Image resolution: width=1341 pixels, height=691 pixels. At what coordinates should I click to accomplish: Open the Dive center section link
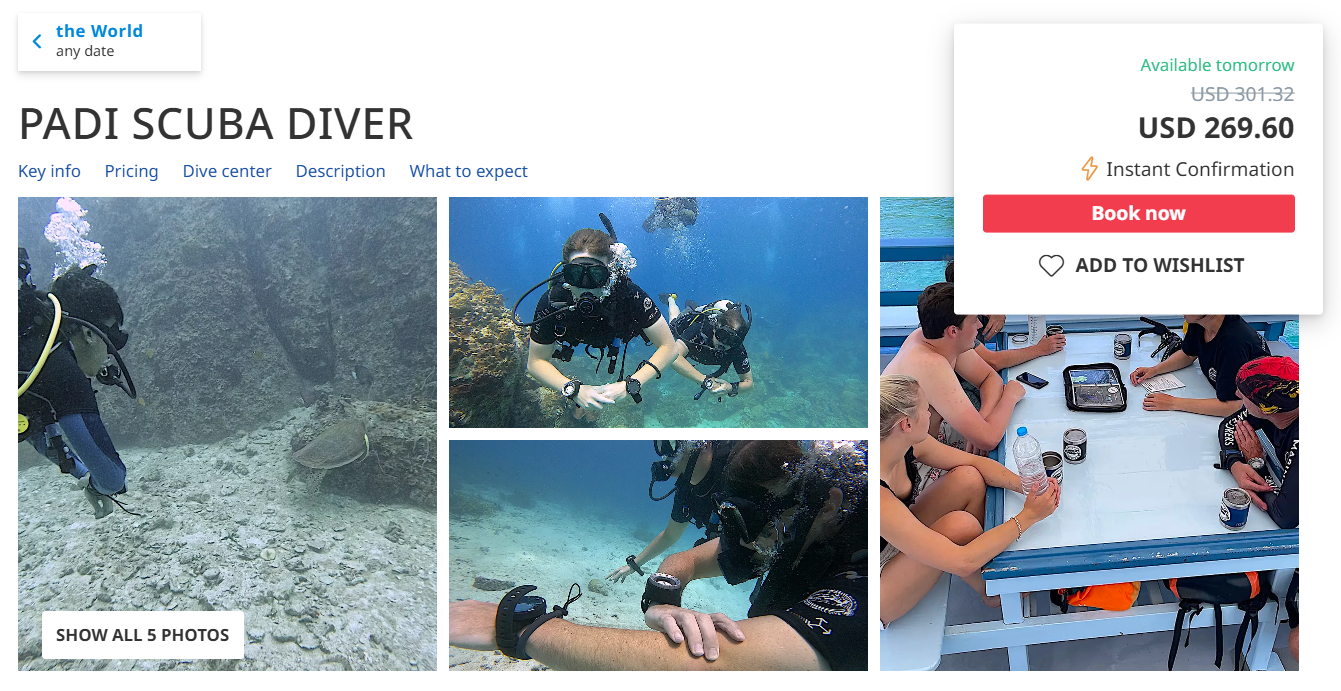point(227,171)
